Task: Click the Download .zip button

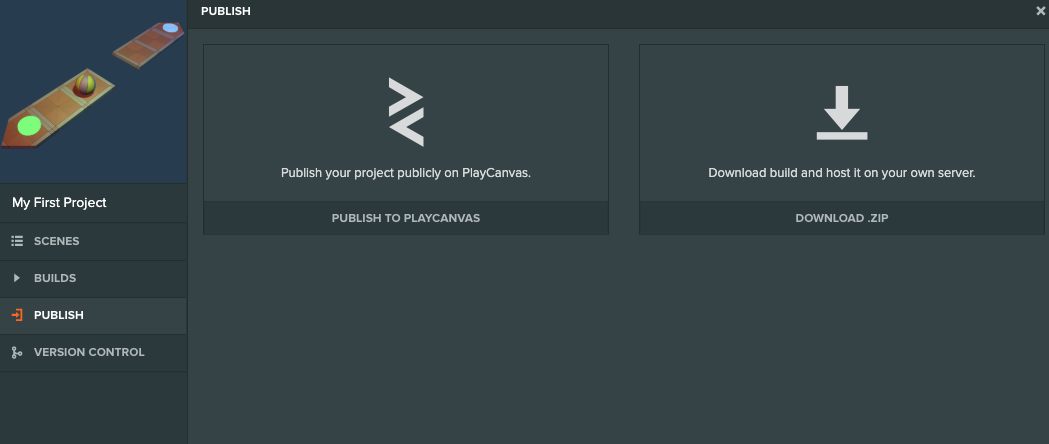Action: (x=842, y=218)
